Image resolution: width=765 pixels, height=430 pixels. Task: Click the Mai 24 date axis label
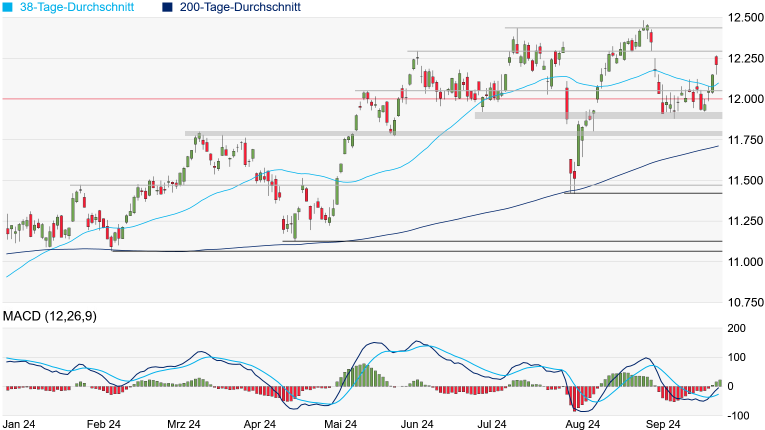pyautogui.click(x=342, y=423)
